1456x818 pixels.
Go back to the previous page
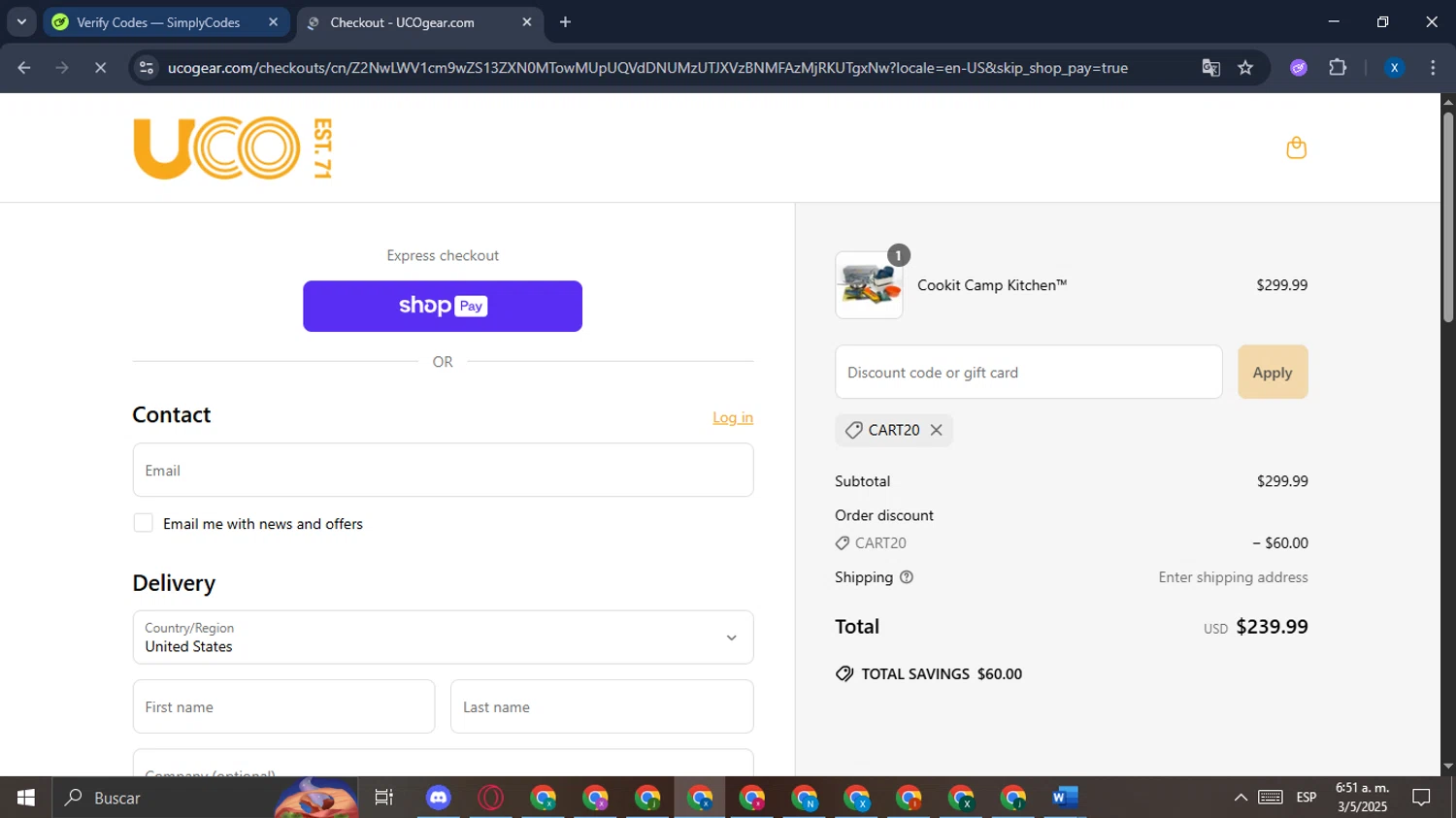24,68
